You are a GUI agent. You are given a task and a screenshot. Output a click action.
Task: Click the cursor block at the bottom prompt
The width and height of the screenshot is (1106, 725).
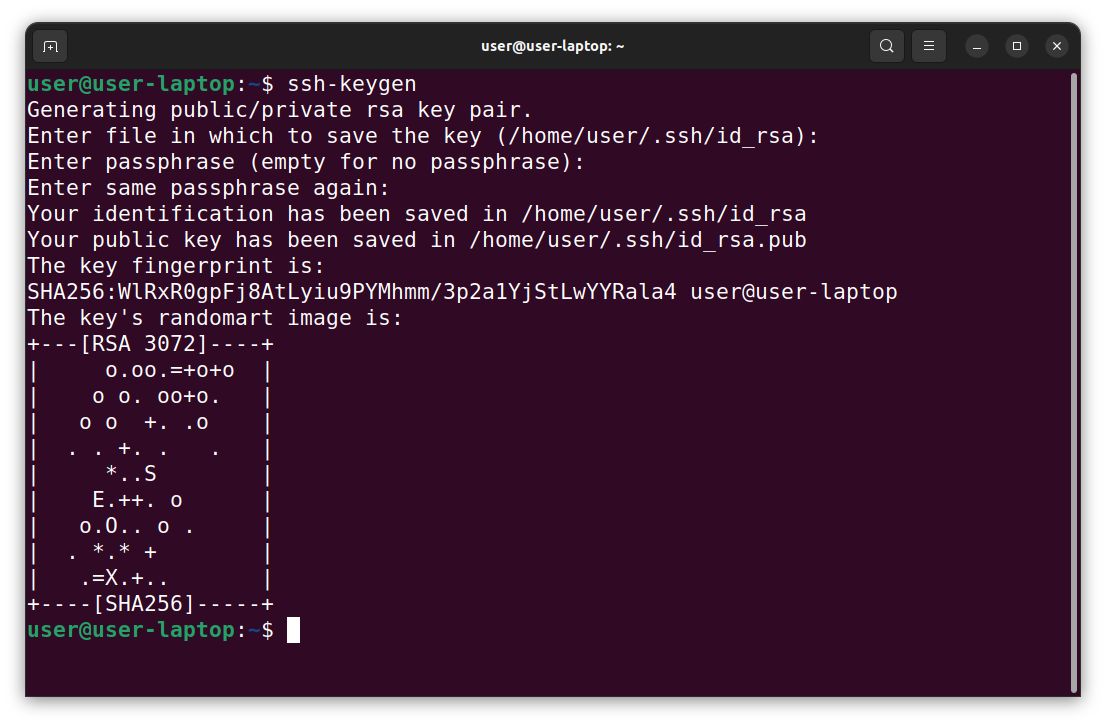[293, 630]
